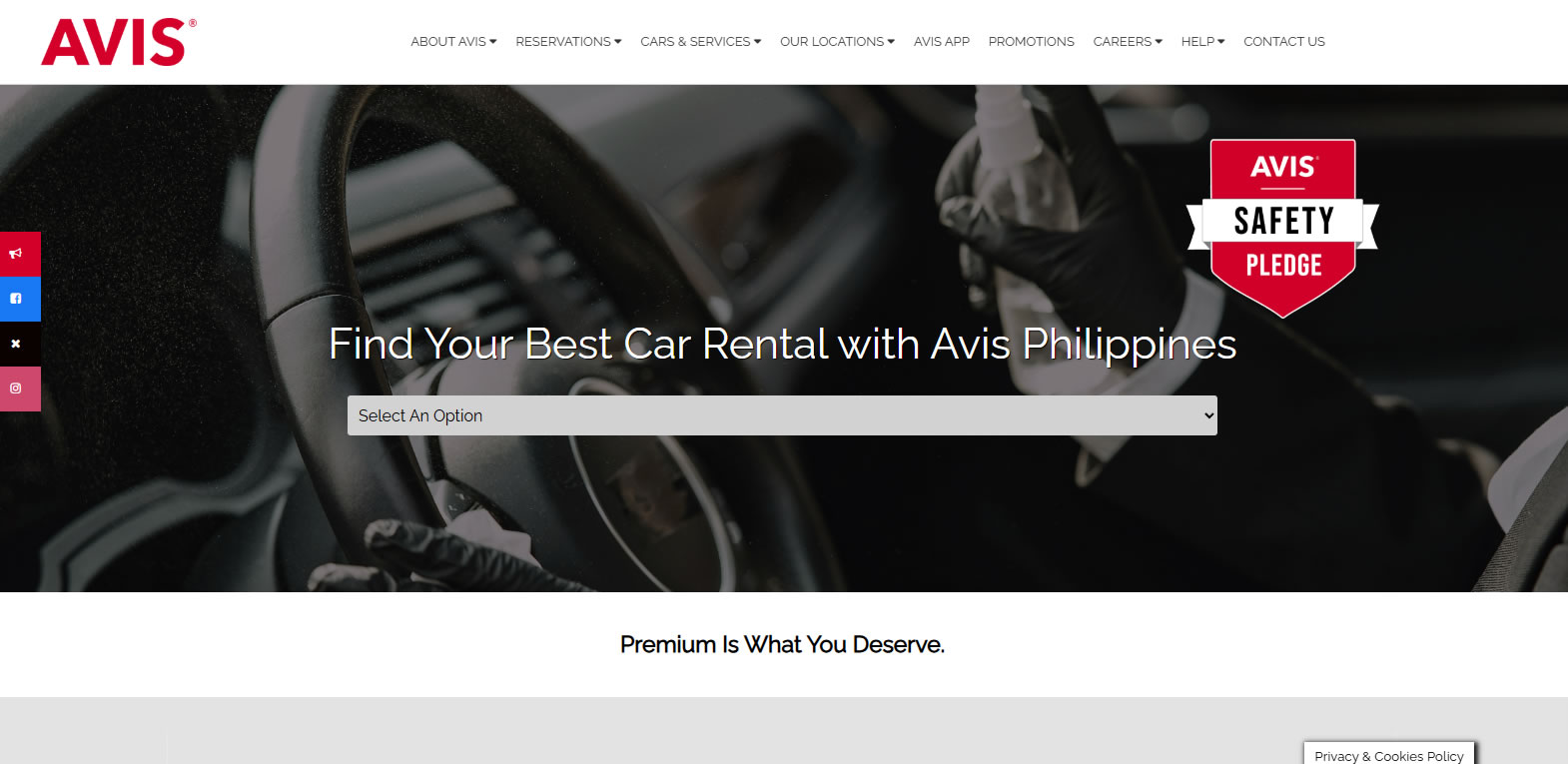Click the Avis logo in header
Screen dimensions: 1568x764
click(119, 42)
